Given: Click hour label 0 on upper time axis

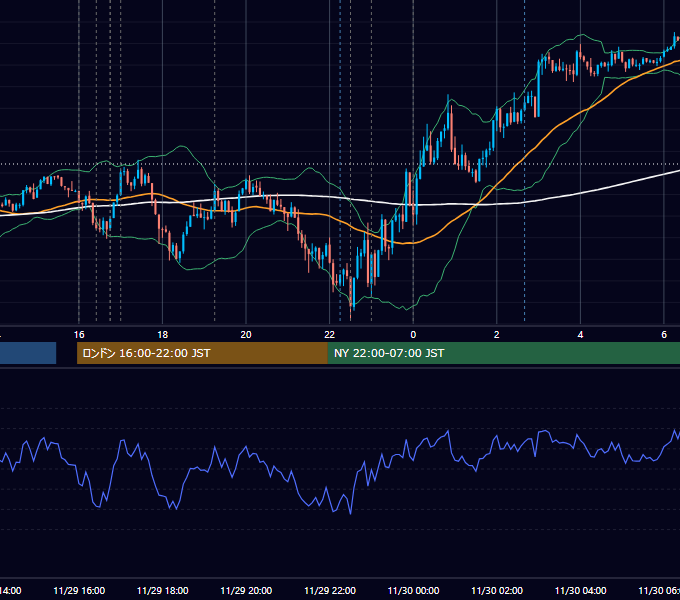Looking at the screenshot, I should 413,335.
